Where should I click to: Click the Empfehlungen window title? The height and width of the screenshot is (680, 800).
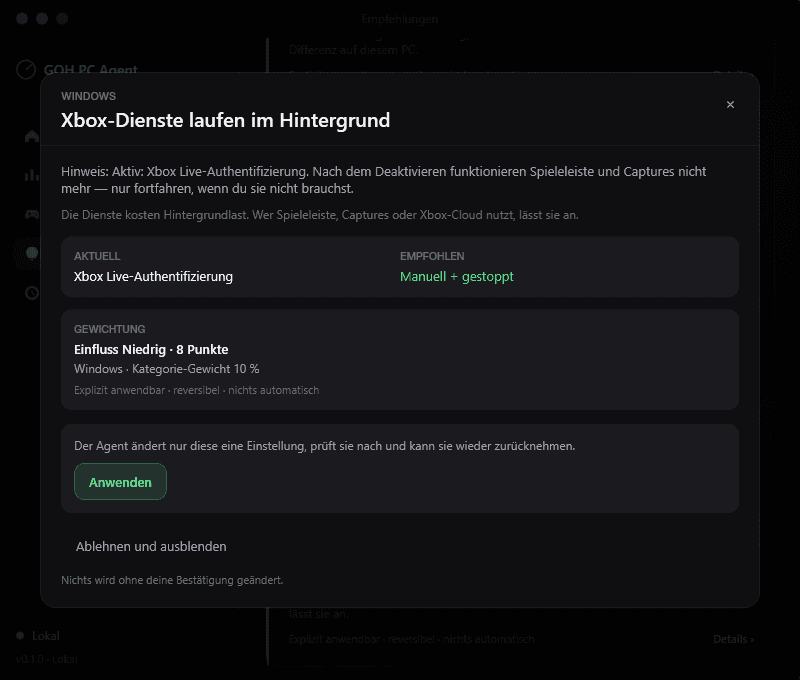coord(399,19)
